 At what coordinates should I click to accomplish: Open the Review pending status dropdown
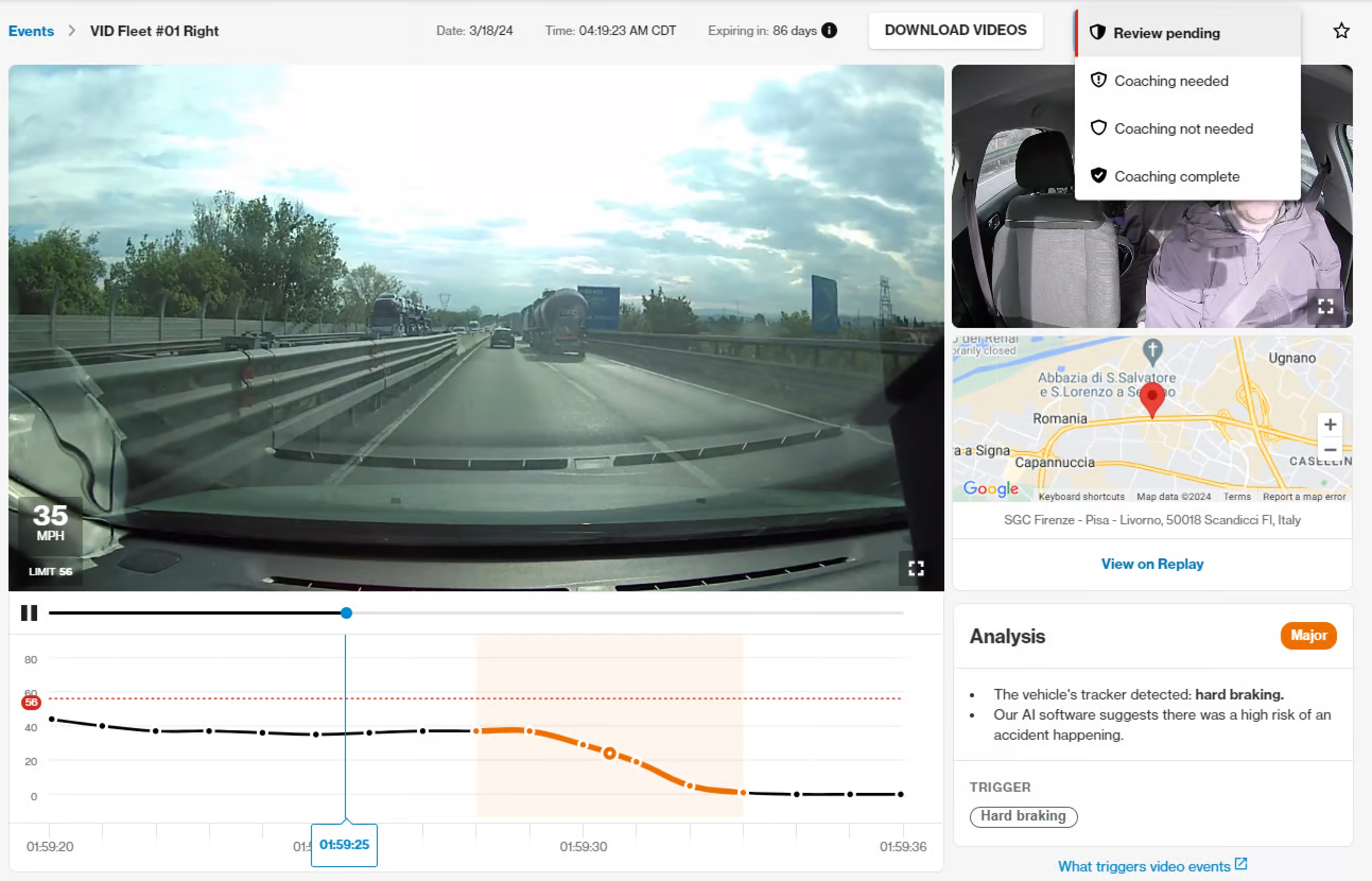1166,32
